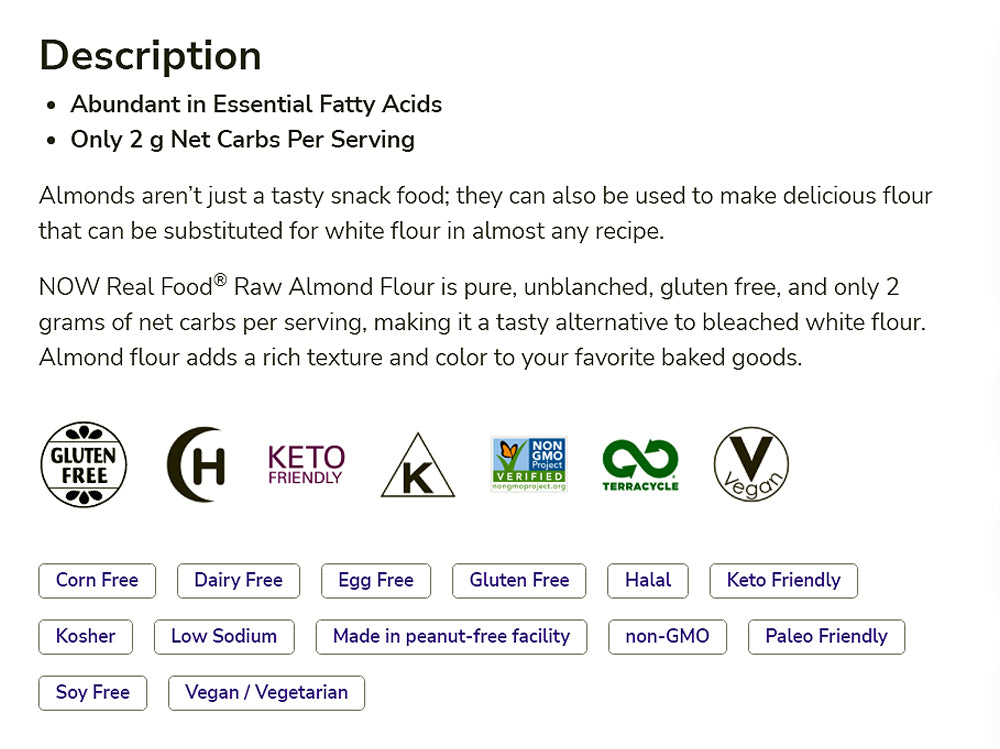This screenshot has height=749, width=1000.
Task: Click the Kosher tag
Action: [86, 637]
